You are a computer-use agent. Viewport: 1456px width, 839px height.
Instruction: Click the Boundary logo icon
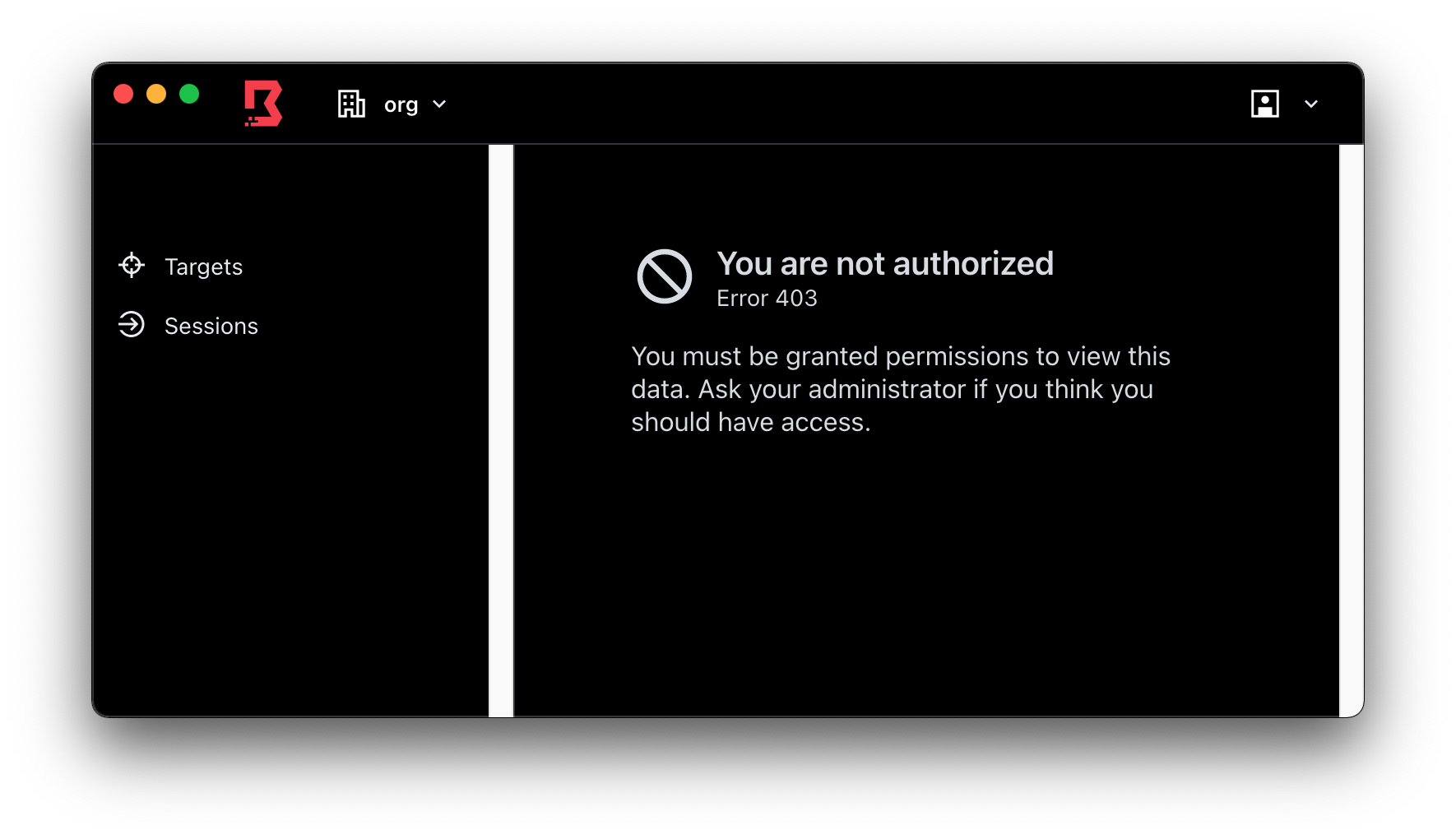(x=262, y=104)
